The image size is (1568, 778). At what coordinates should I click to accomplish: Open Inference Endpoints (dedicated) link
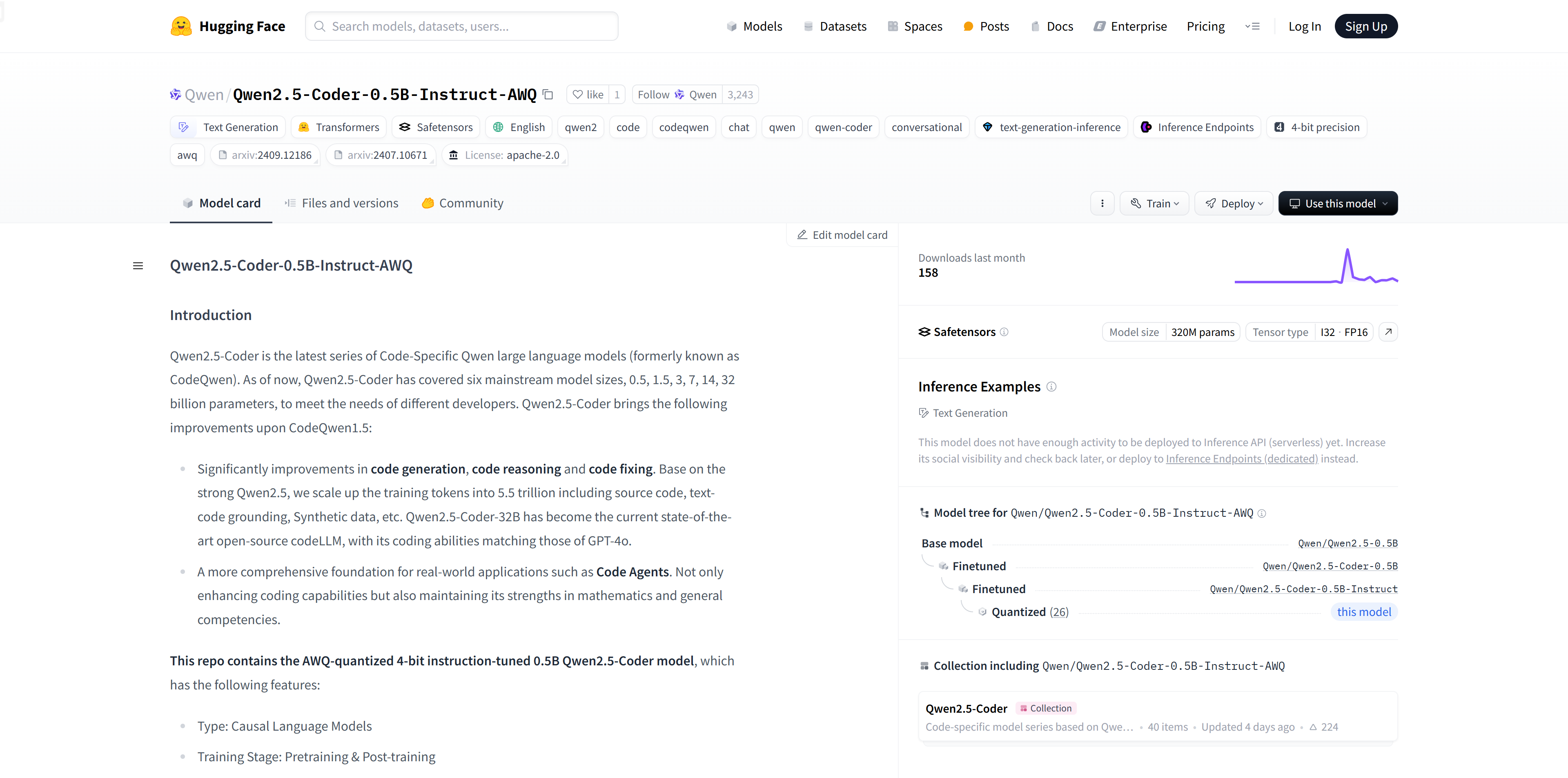(x=1242, y=459)
